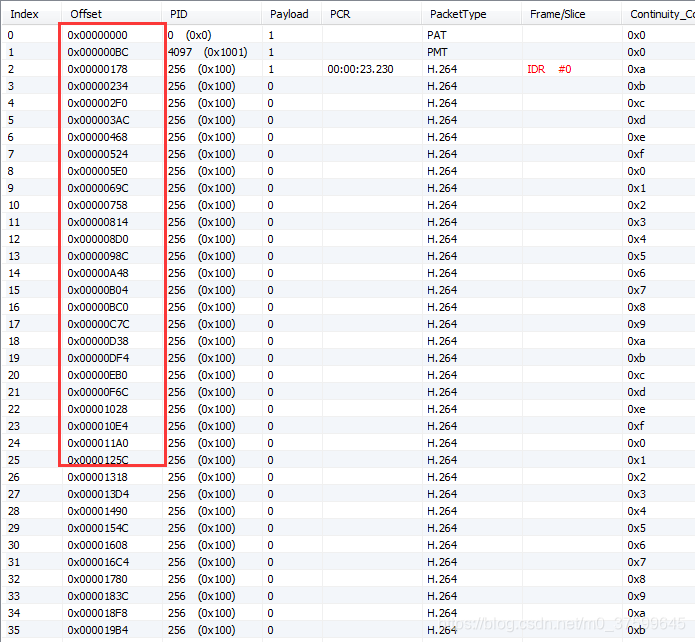Select offset cell 0x00000EB0
The width and height of the screenshot is (695, 642).
tap(98, 375)
